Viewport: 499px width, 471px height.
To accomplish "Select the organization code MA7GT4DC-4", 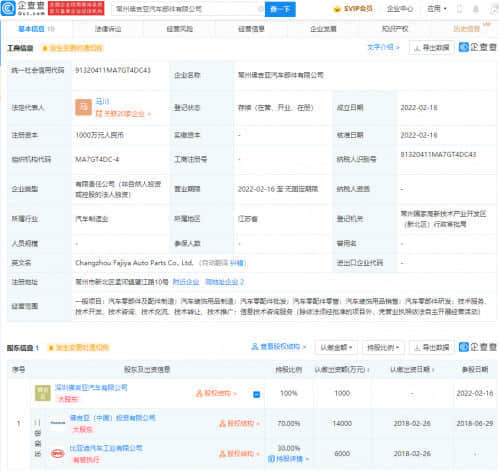I will coord(97,159).
